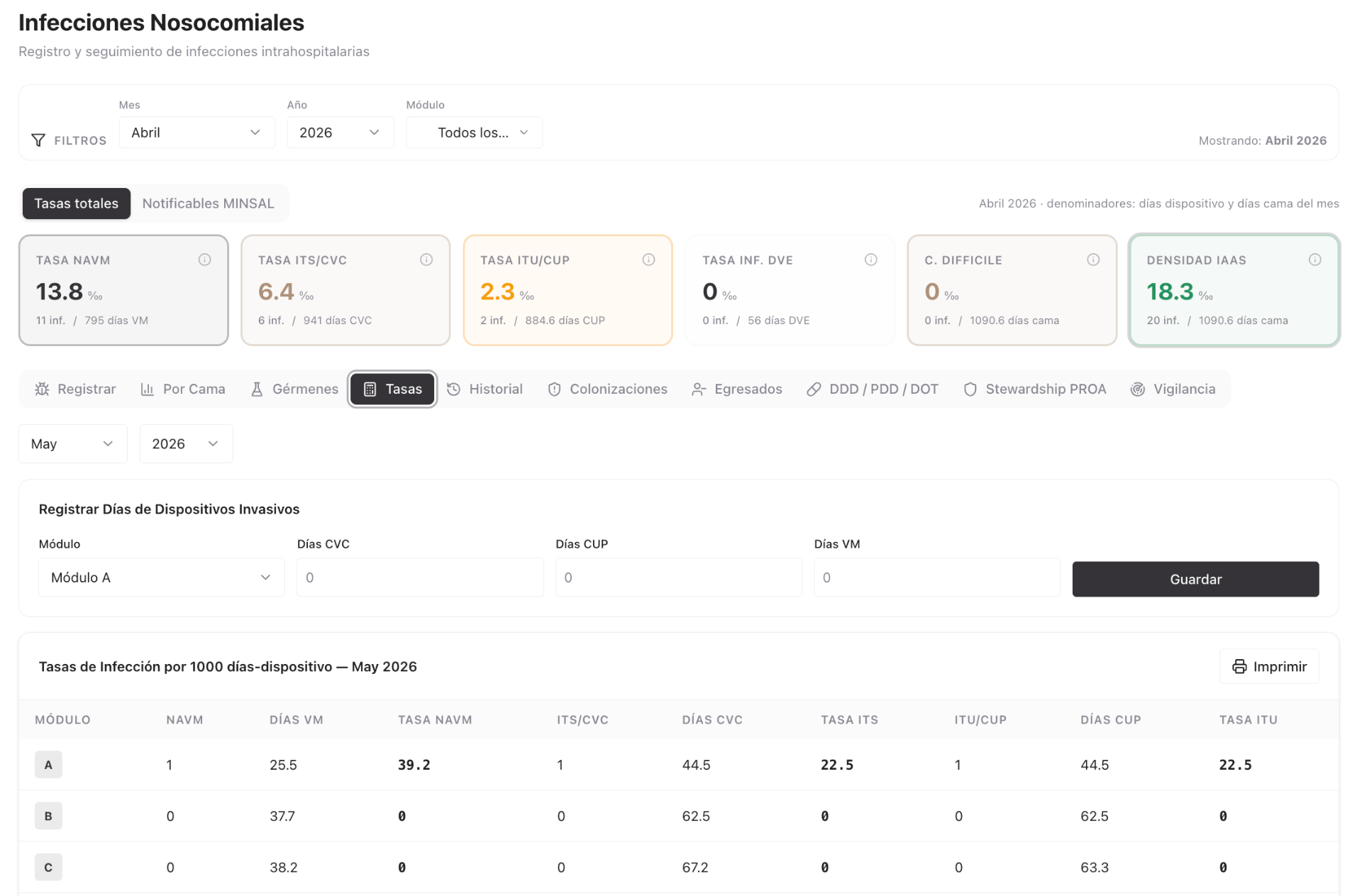This screenshot has width=1362, height=896.
Task: Click Días VM value 38.2
Action: point(284,867)
